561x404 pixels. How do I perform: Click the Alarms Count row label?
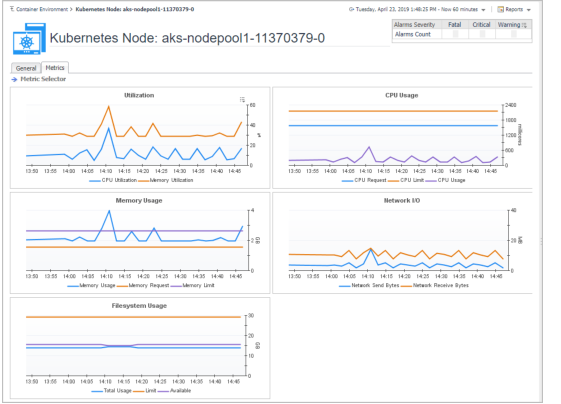(413, 34)
